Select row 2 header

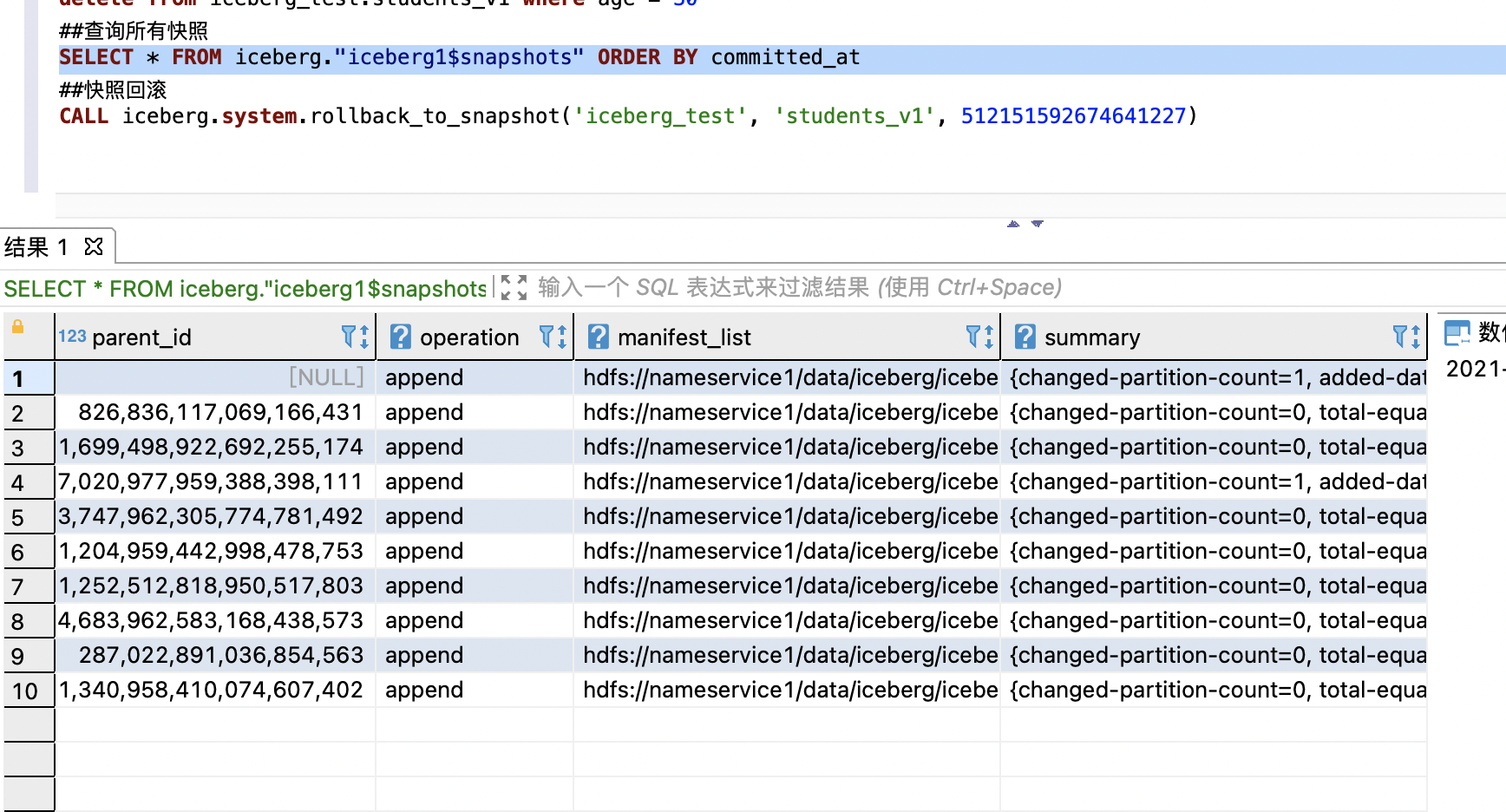click(29, 413)
